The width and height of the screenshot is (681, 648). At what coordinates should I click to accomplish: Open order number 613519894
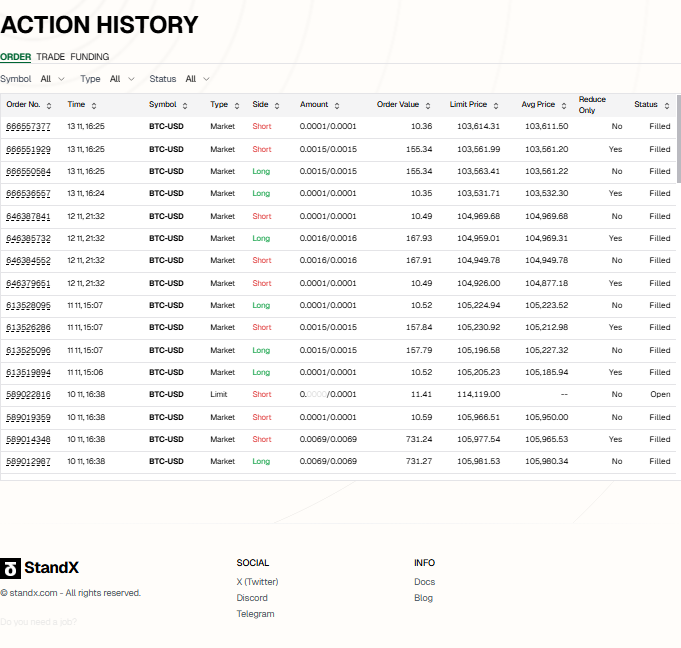pyautogui.click(x=28, y=372)
